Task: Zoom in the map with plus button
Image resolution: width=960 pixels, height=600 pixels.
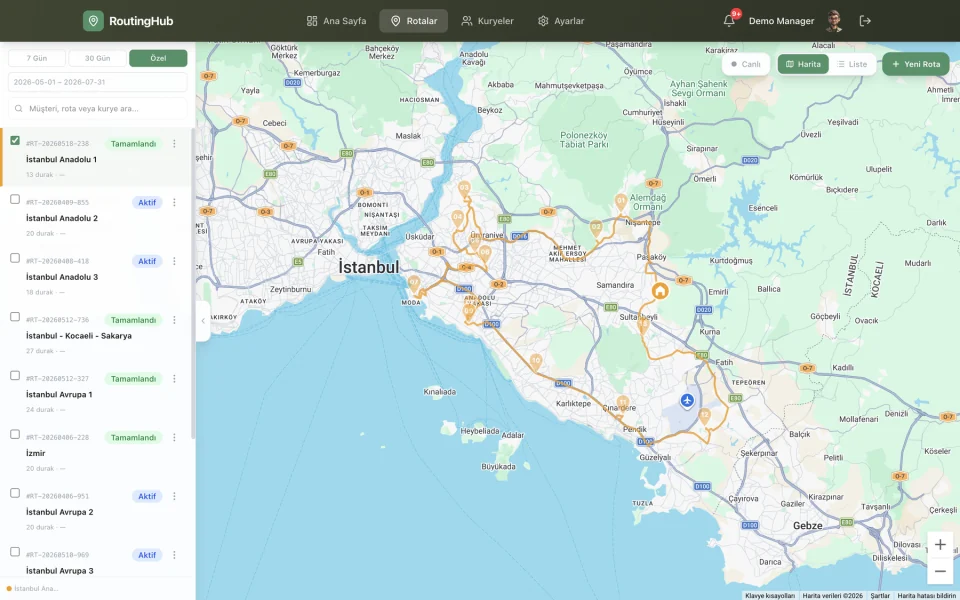Action: [940, 545]
